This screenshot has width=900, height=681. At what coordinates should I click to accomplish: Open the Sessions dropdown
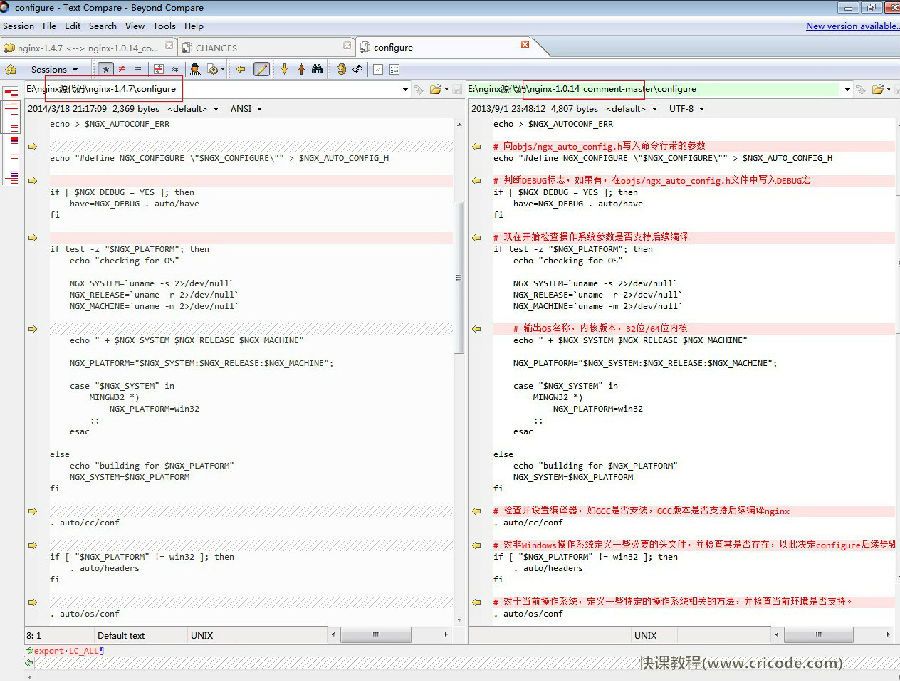click(54, 69)
